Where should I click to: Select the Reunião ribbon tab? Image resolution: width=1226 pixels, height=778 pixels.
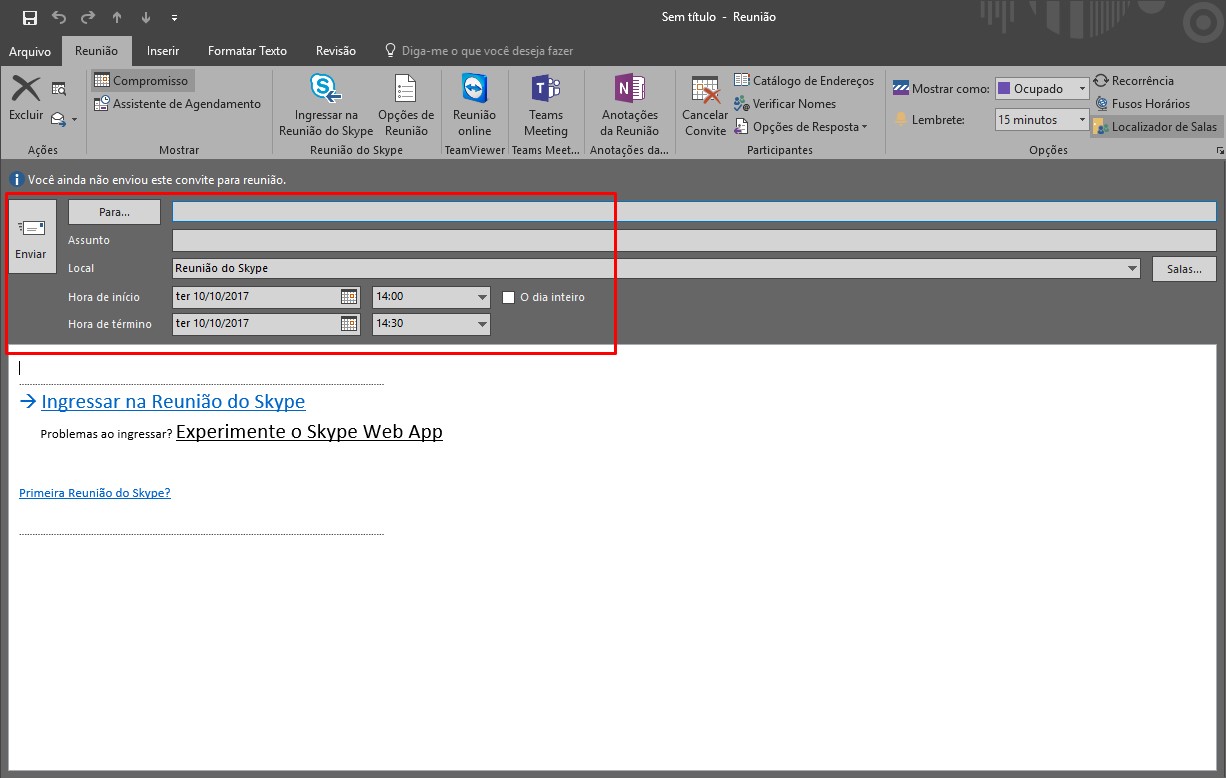97,51
